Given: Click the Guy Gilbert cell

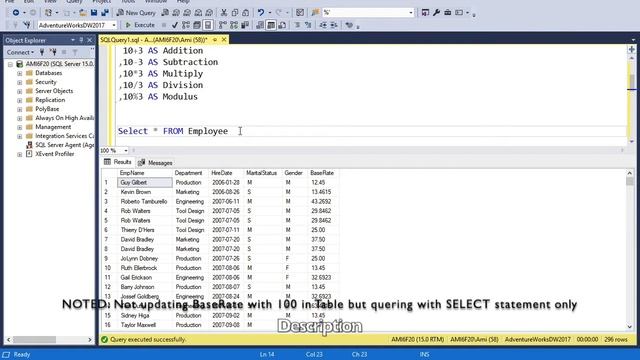Looking at the screenshot, I should 145,182.
